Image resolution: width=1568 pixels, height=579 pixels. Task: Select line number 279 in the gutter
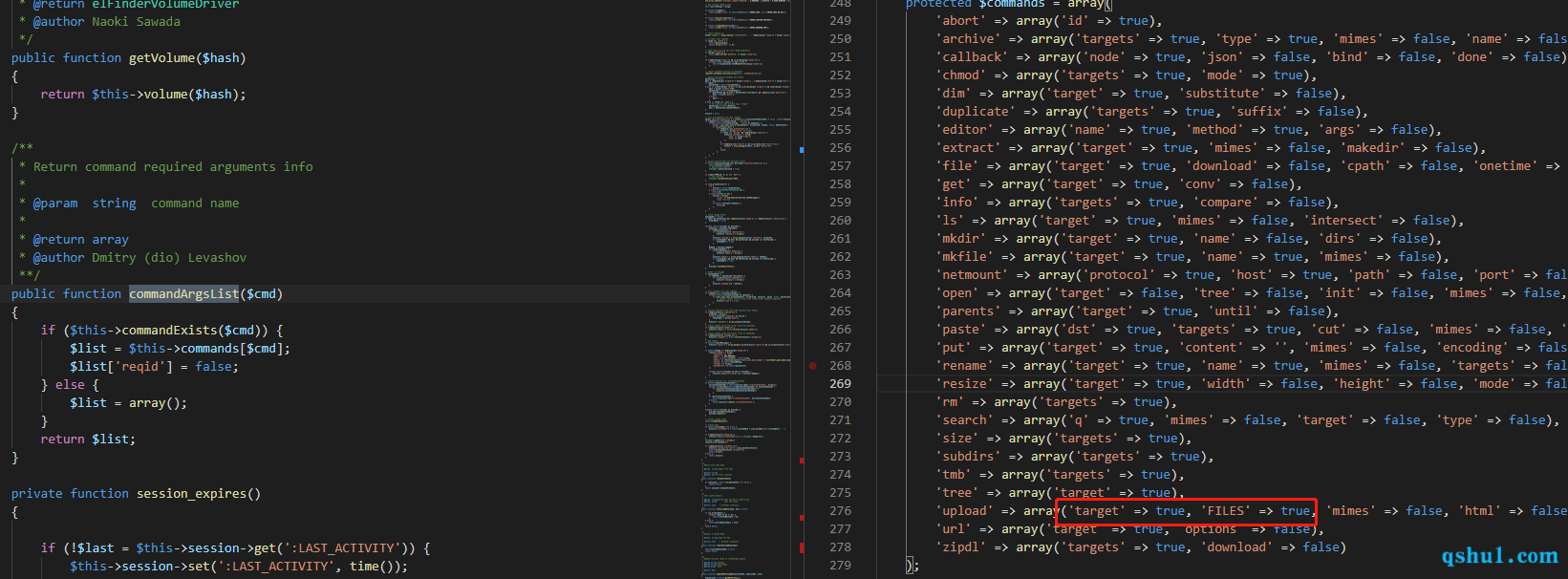(840, 566)
